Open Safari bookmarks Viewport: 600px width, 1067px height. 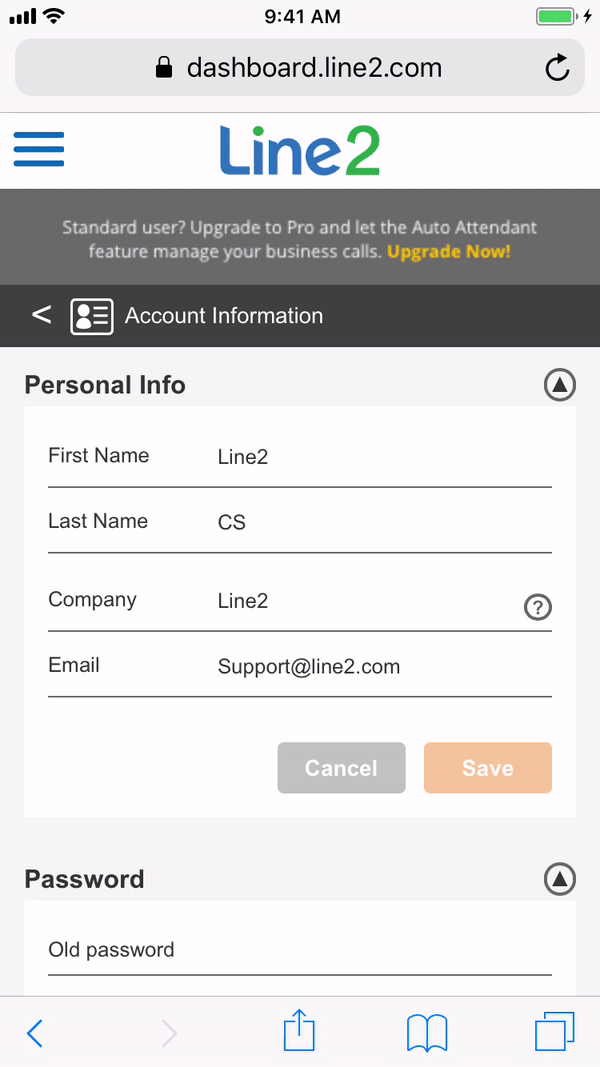click(x=427, y=1031)
